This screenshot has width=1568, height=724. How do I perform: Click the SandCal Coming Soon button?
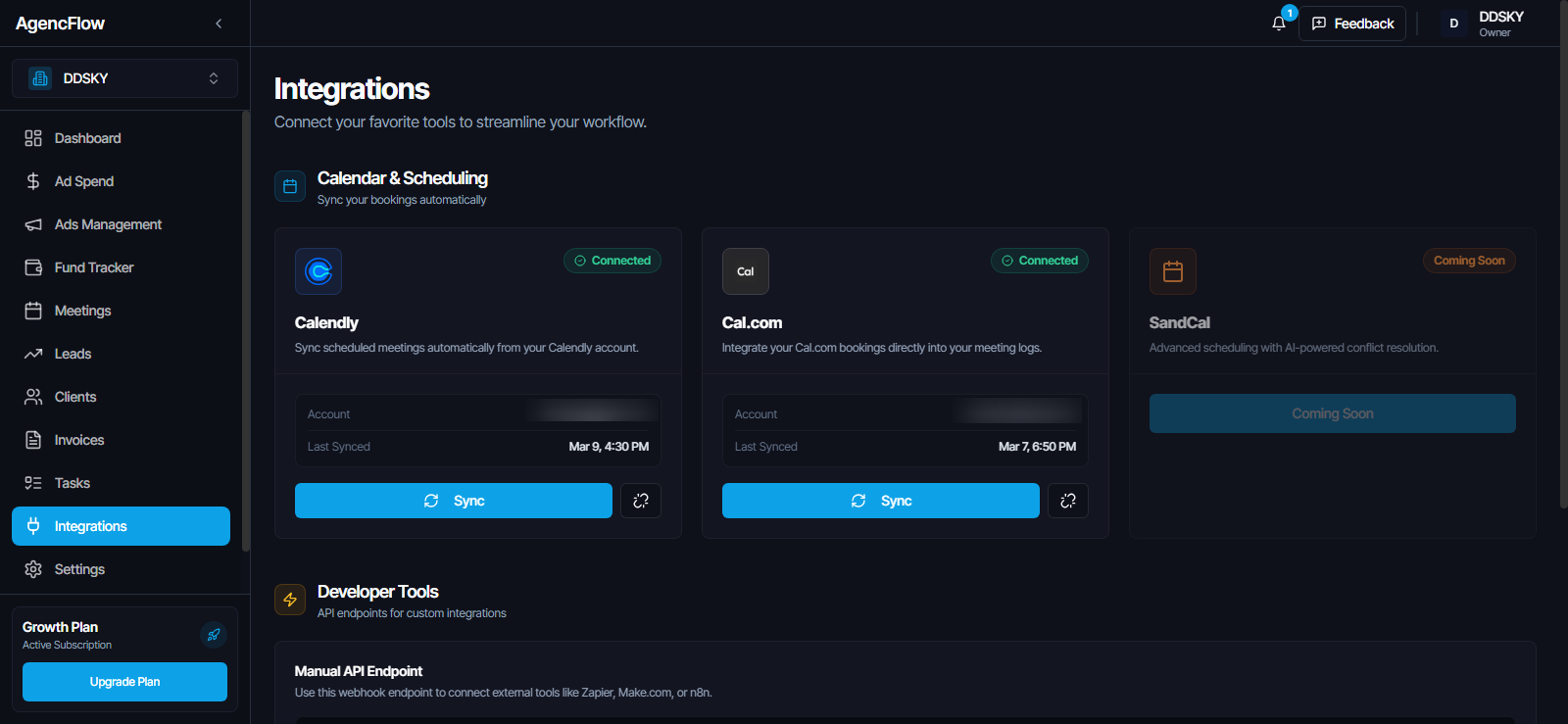click(1333, 413)
